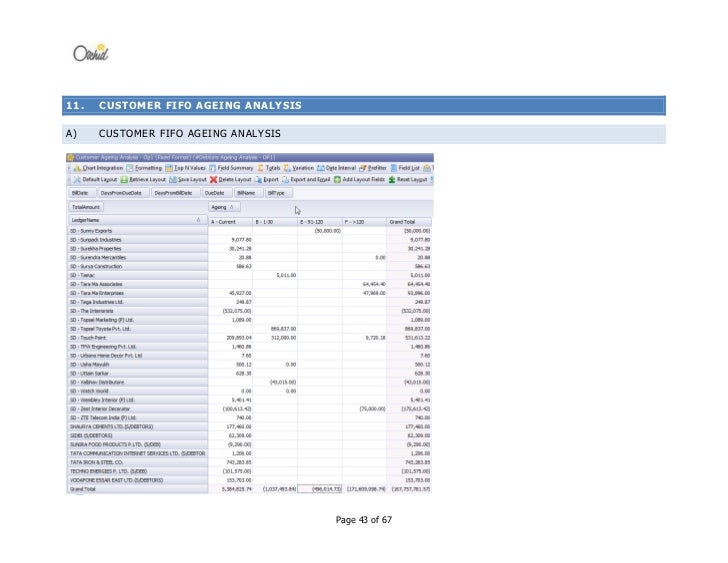Select the SD - Surya Construction row

click(137, 266)
